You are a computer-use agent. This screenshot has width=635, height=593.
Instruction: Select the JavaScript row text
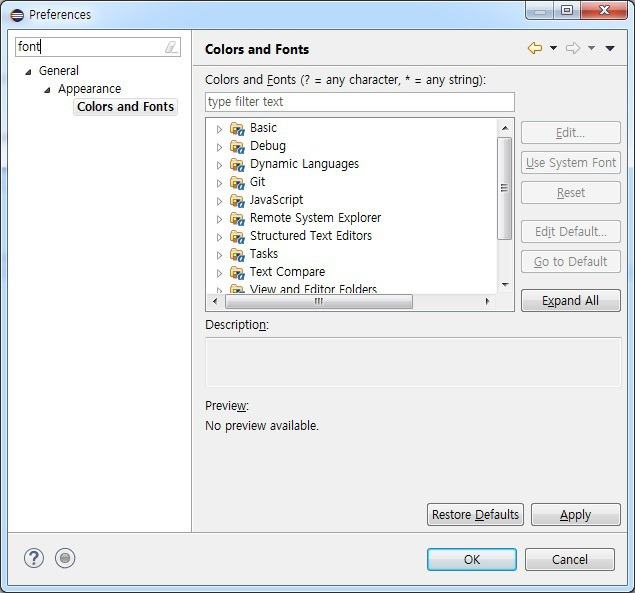(276, 200)
